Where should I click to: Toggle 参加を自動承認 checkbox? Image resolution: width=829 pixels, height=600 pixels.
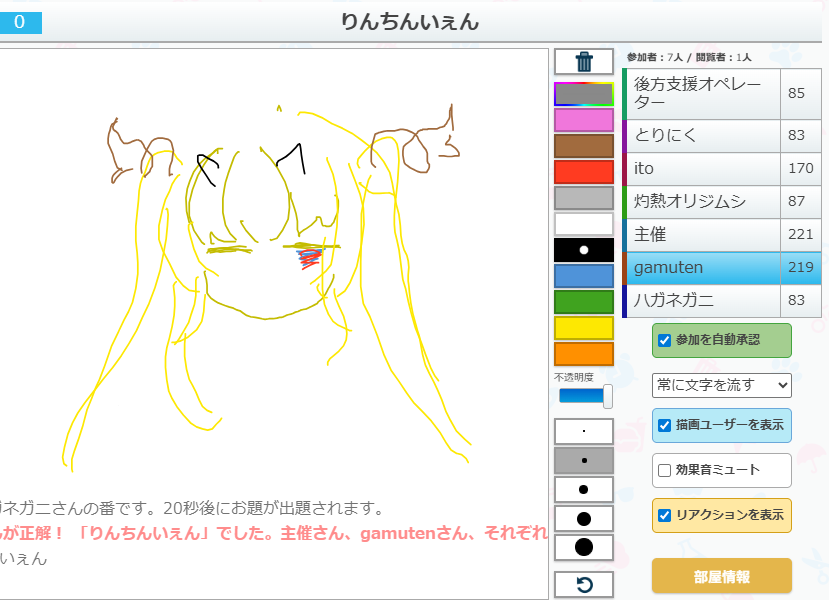pyautogui.click(x=665, y=340)
